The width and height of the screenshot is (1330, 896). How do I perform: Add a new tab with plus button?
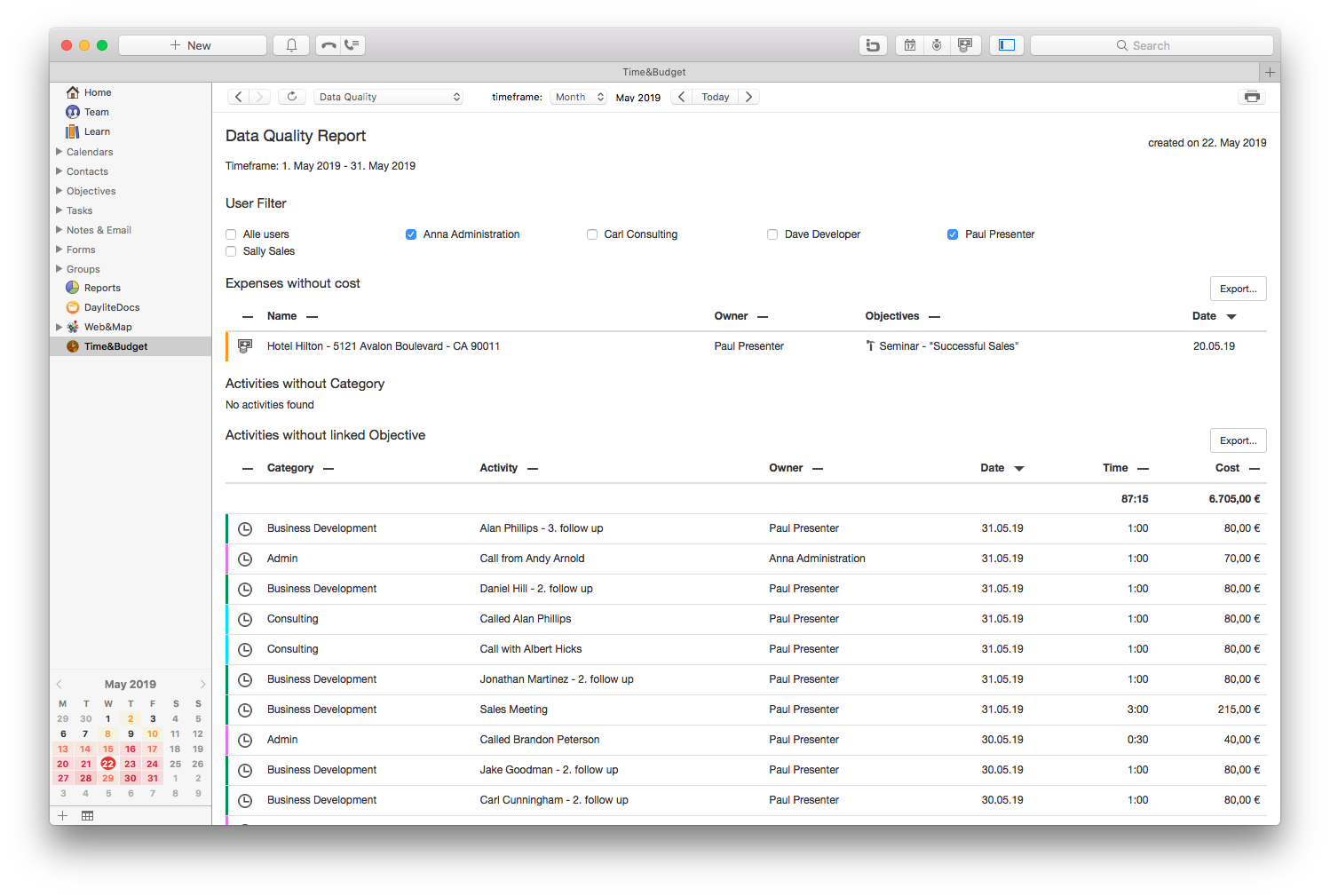pos(1270,72)
